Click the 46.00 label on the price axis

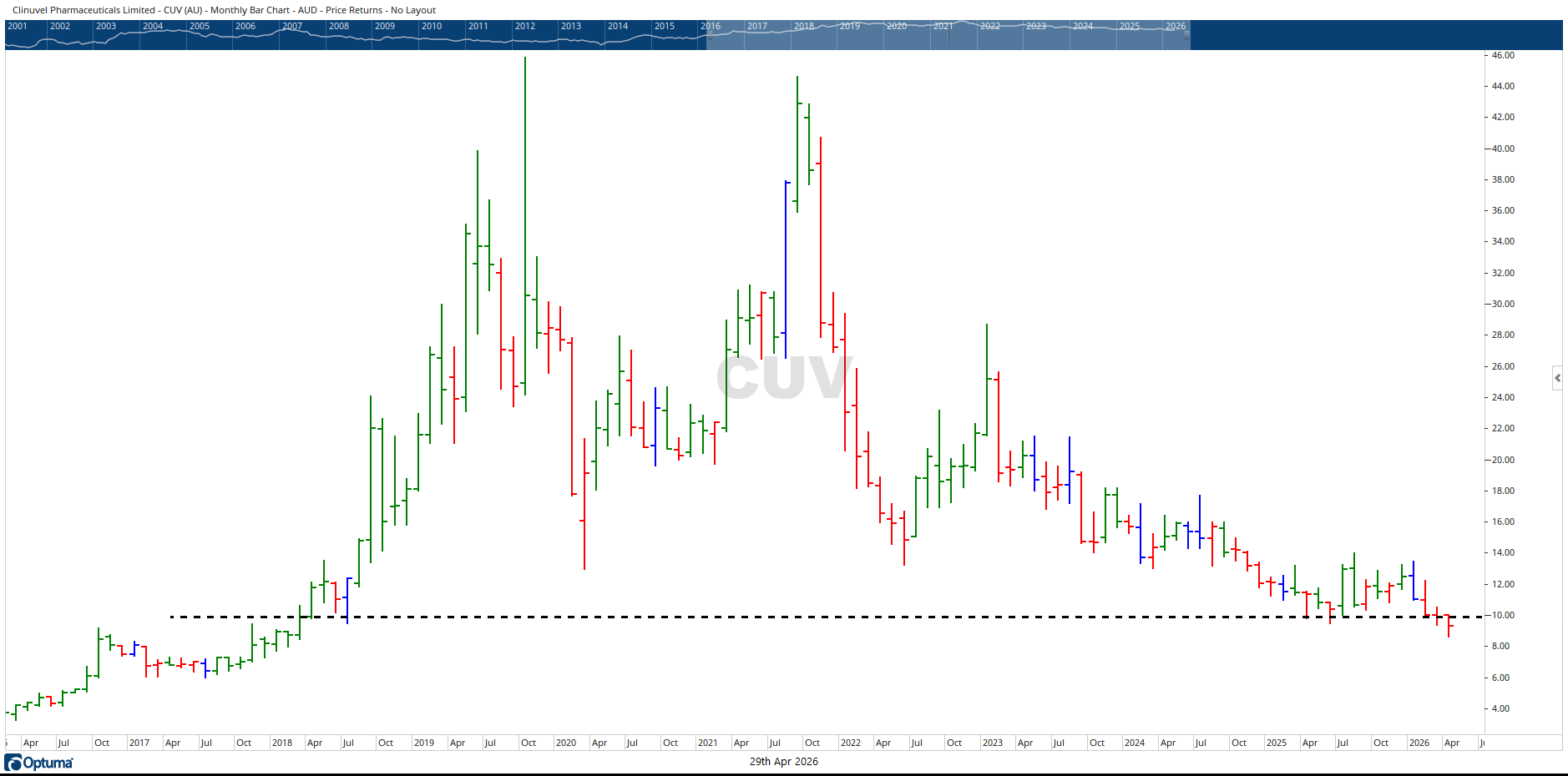click(1503, 55)
